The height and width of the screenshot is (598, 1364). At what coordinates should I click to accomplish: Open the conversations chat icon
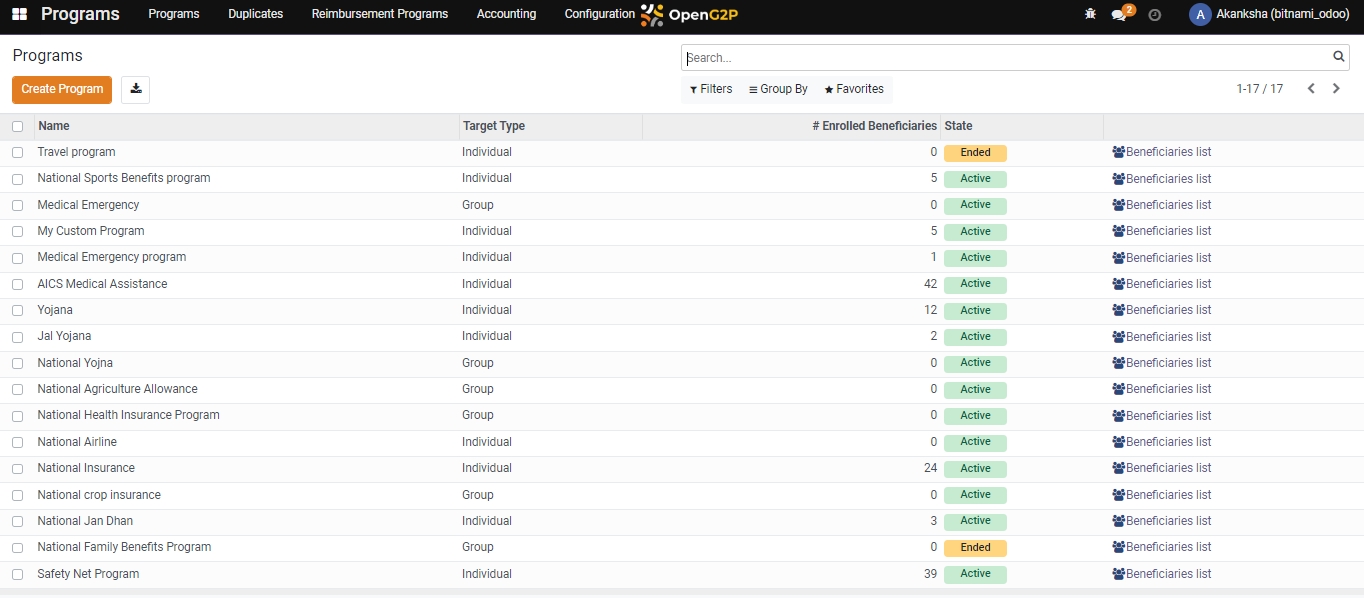click(x=1119, y=15)
